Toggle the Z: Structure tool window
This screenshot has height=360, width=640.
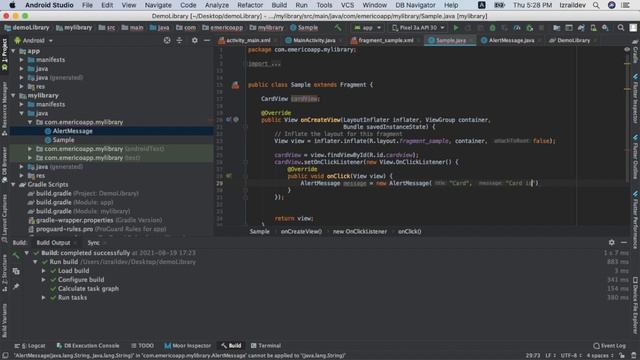[x=4, y=273]
